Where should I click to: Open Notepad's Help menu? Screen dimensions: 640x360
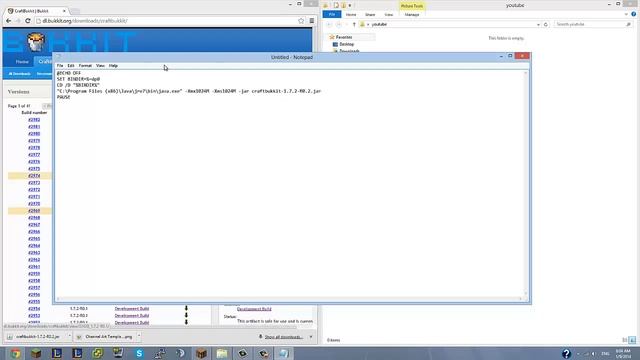click(113, 65)
